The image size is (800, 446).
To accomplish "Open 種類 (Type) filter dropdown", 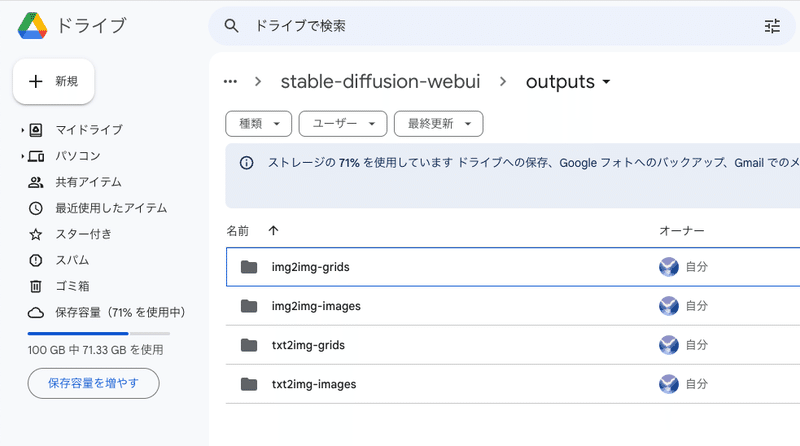I will coord(259,124).
